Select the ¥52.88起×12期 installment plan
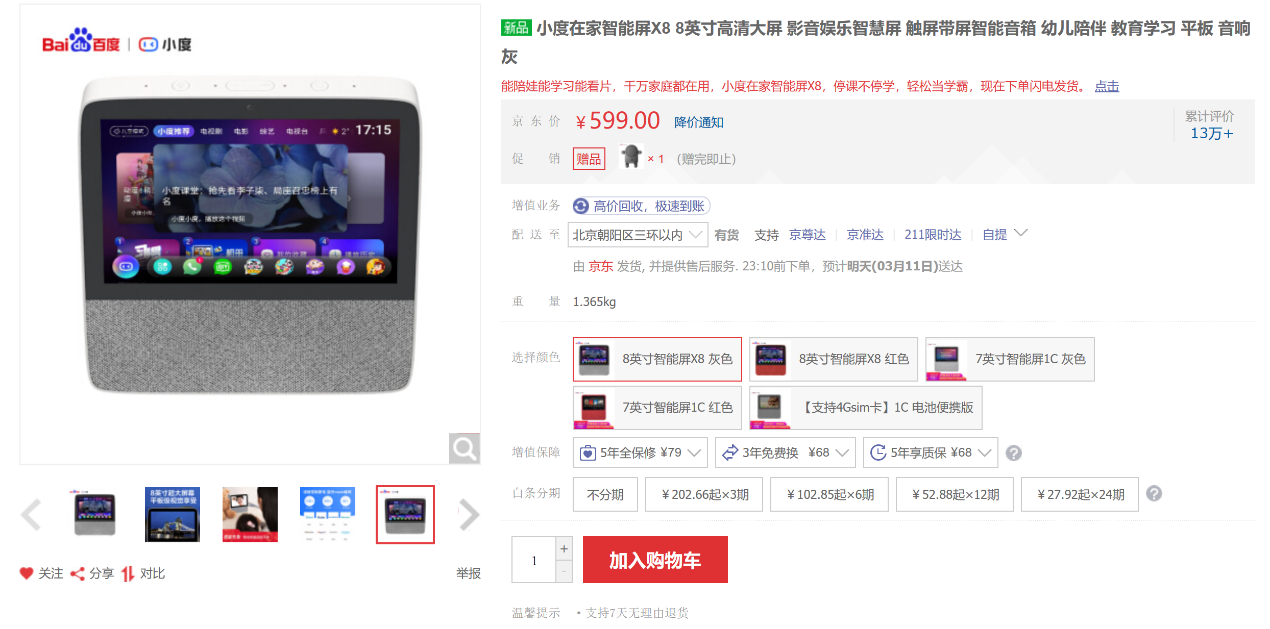Screen dimensions: 1270x629 coord(955,494)
